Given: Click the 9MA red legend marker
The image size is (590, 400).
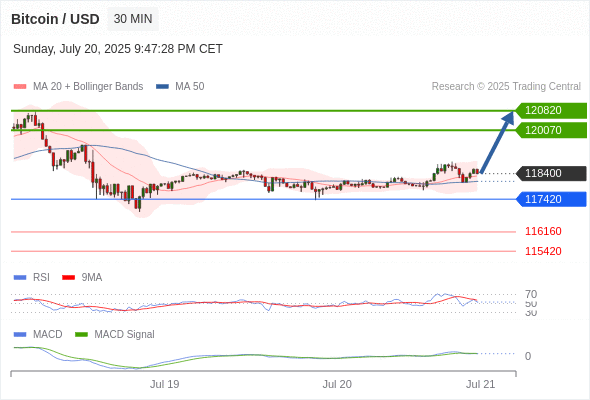Looking at the screenshot, I should coord(68,278).
